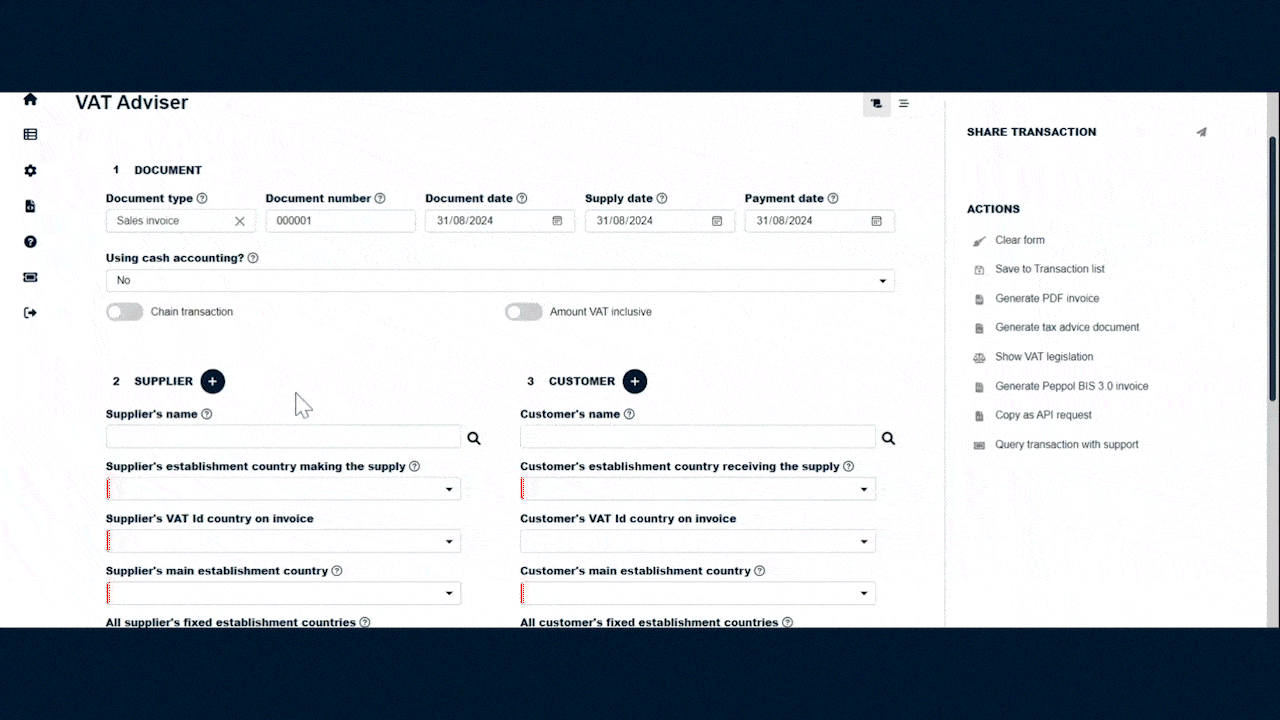Viewport: 1280px width, 720px height.
Task: Click the plus button next to Customer
Action: point(634,381)
